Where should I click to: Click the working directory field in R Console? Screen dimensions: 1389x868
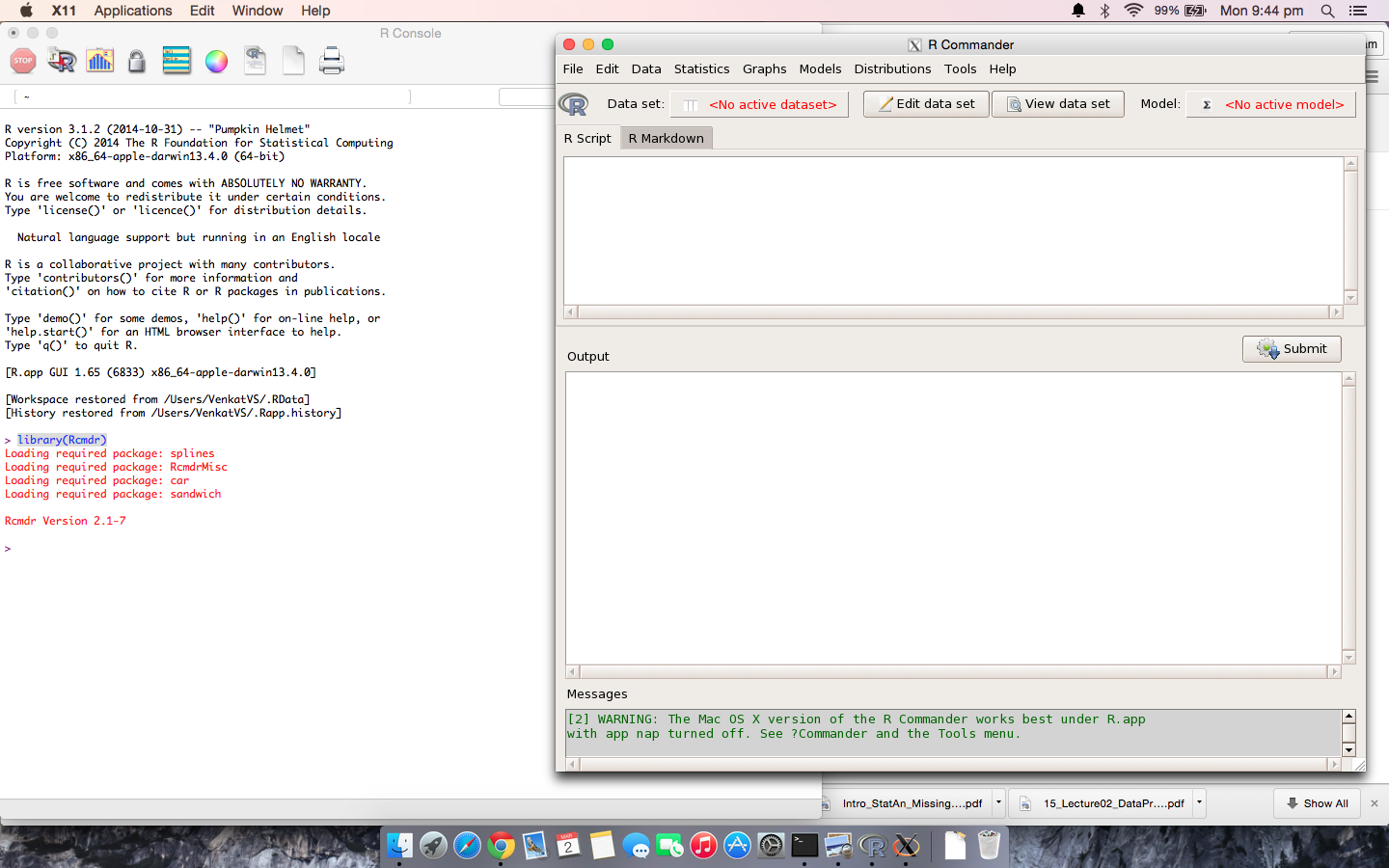[x=212, y=96]
